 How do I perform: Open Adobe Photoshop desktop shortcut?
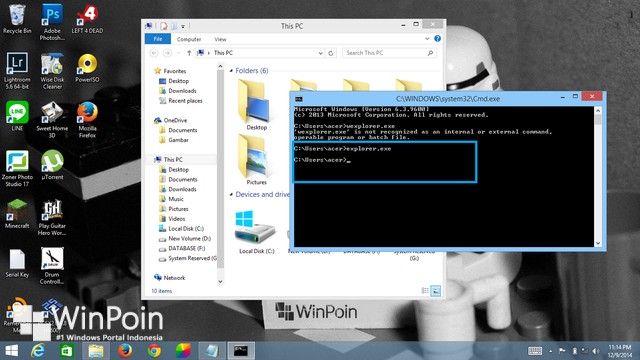pos(52,22)
